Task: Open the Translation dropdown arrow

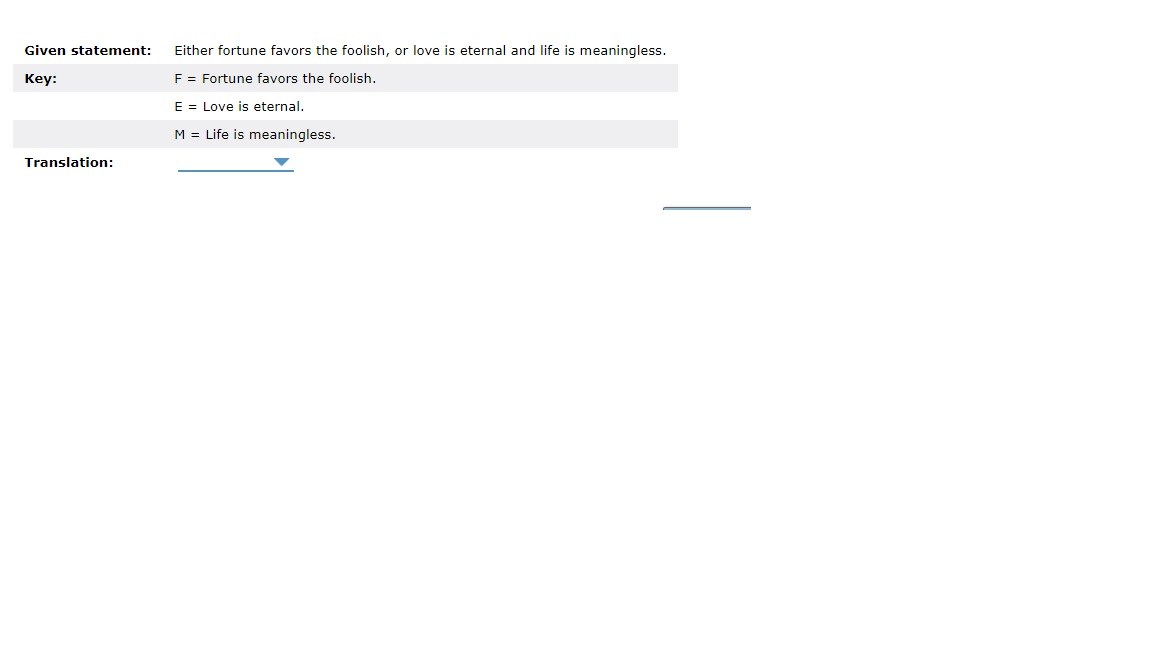Action: pyautogui.click(x=281, y=162)
